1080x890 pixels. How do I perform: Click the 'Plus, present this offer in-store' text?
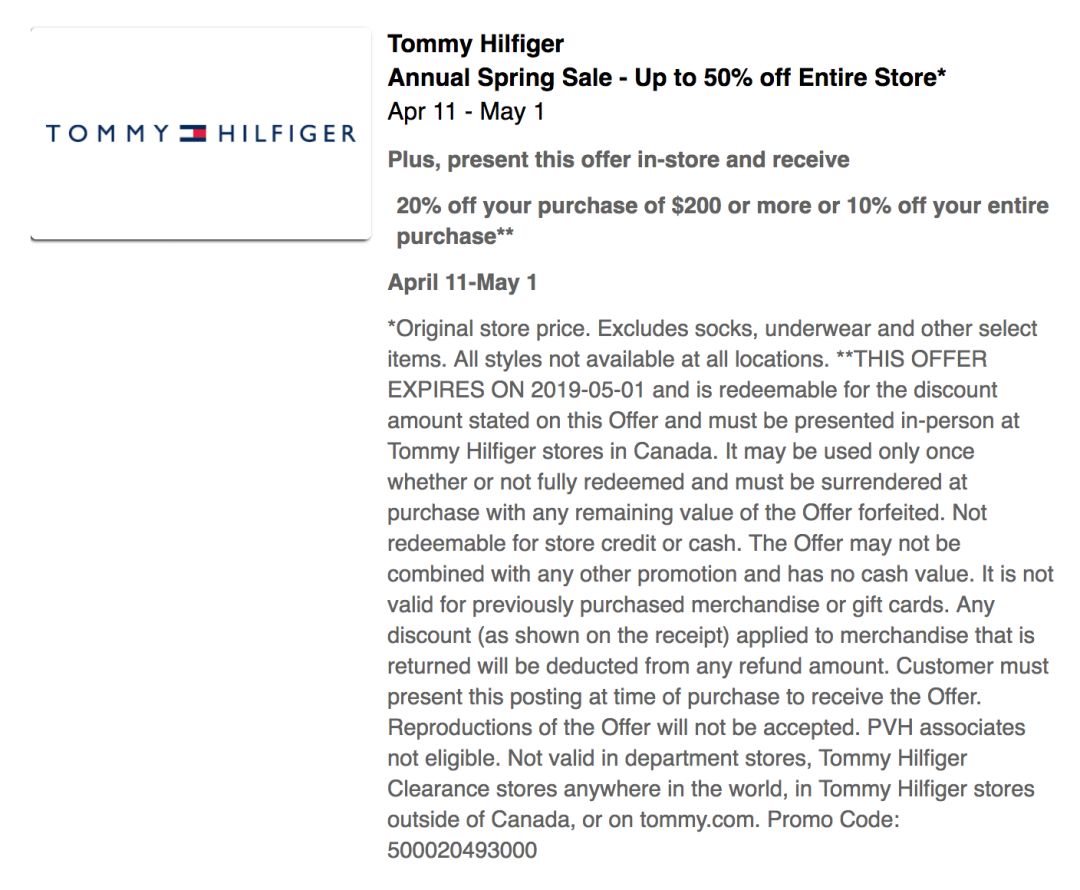(x=619, y=160)
